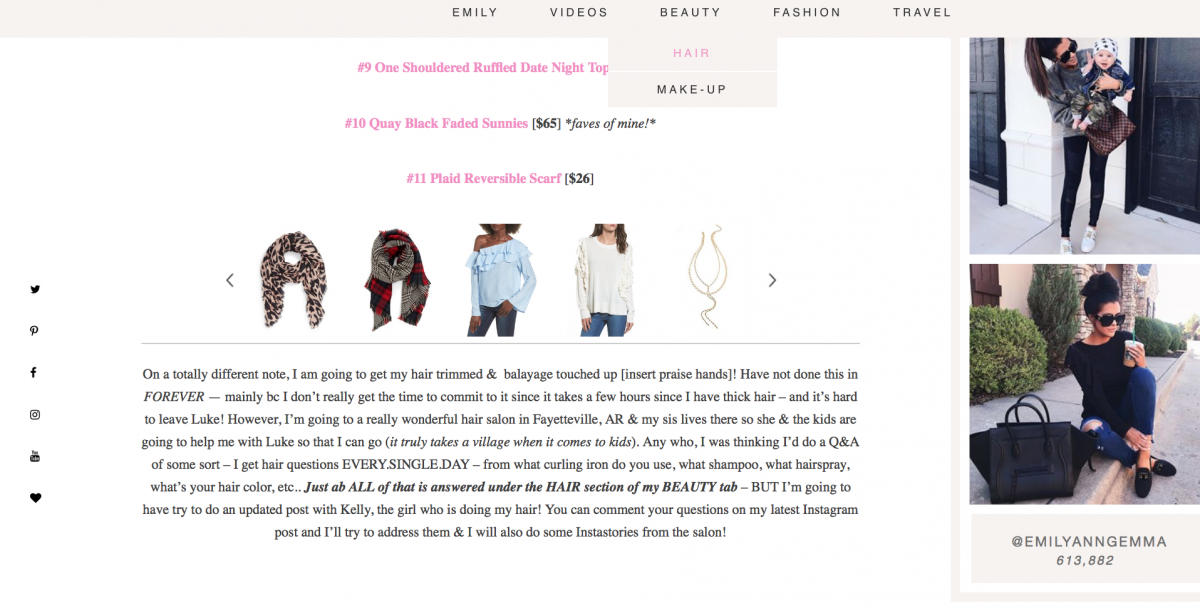Open the BEAUTY menu
The height and width of the screenshot is (608, 1200).
pos(690,13)
